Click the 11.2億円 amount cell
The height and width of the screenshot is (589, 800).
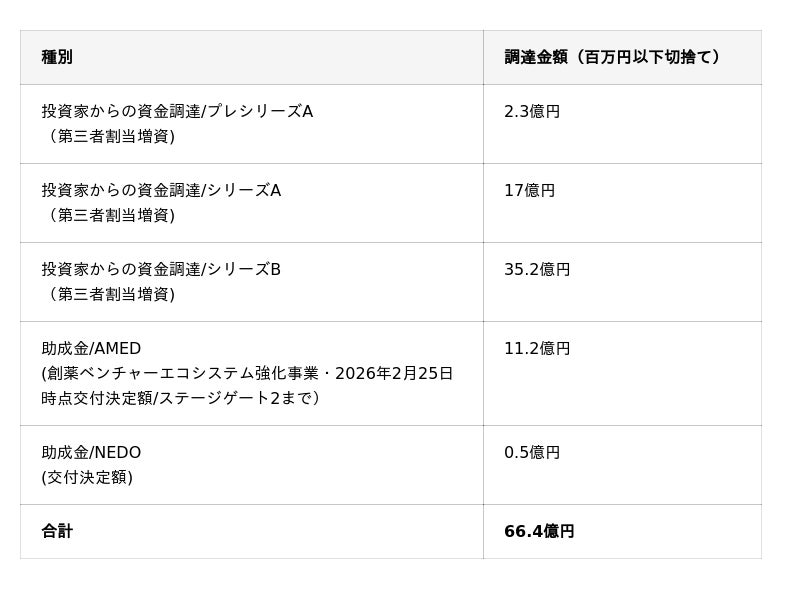point(537,348)
